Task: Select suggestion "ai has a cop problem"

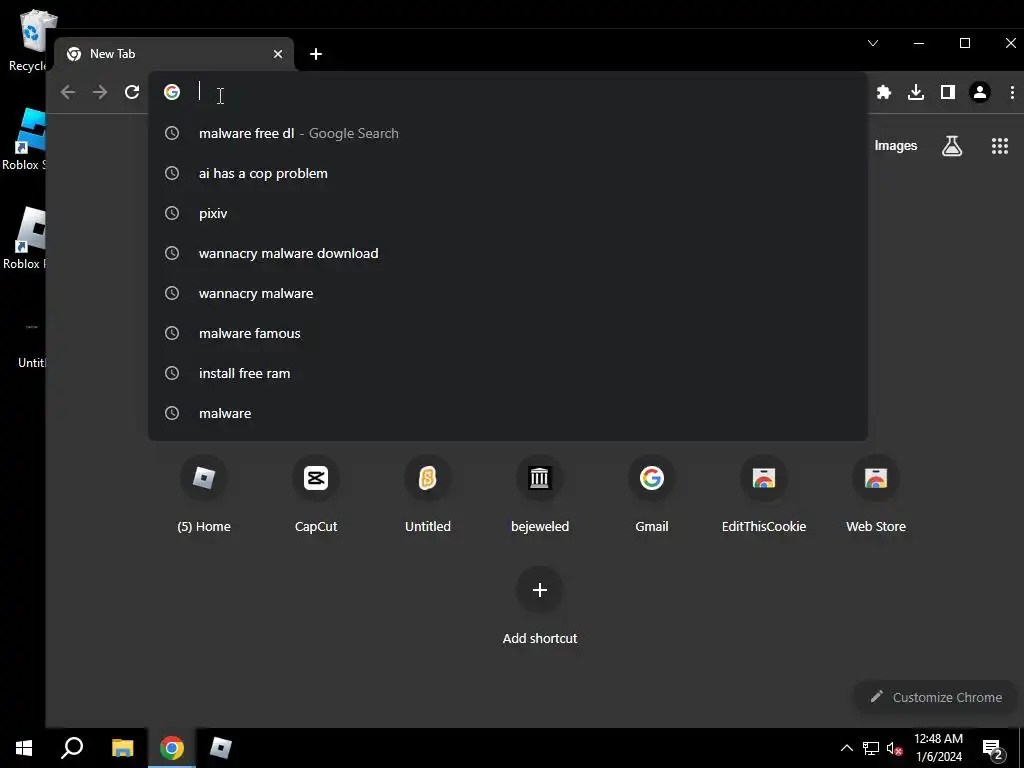Action: (x=508, y=173)
